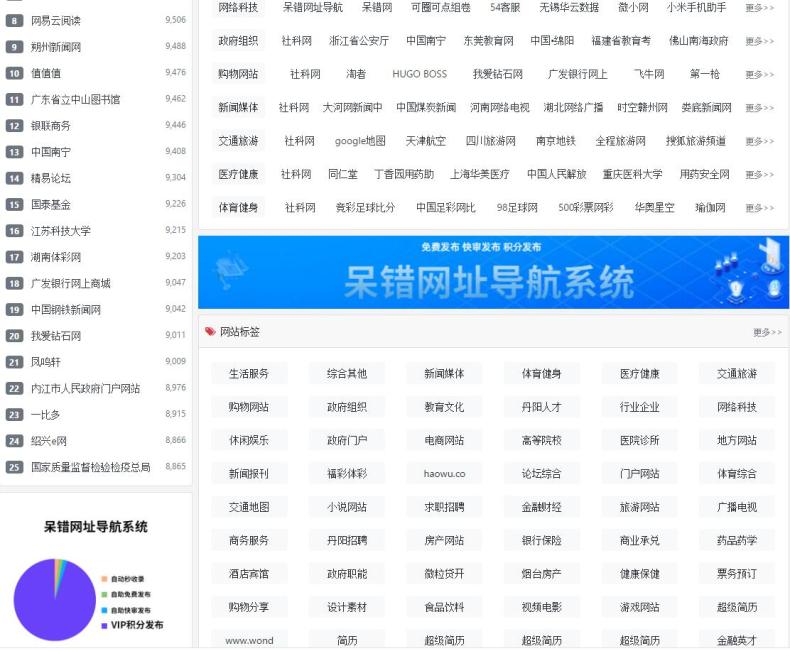Open 湖南体彩网 in the ranking list
Image resolution: width=790 pixels, height=651 pixels.
[55, 257]
